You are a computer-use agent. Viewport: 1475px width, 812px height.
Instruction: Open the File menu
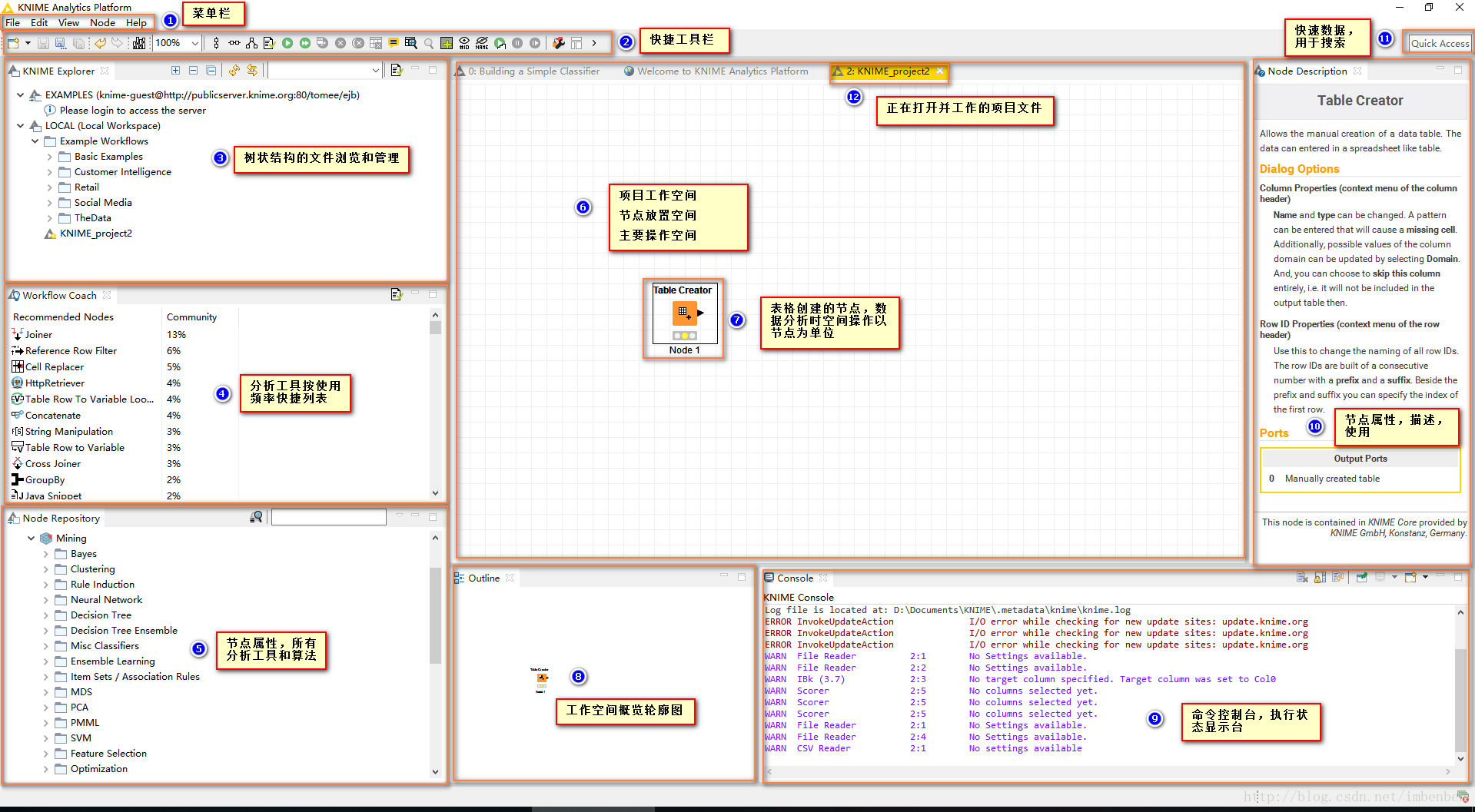point(13,23)
